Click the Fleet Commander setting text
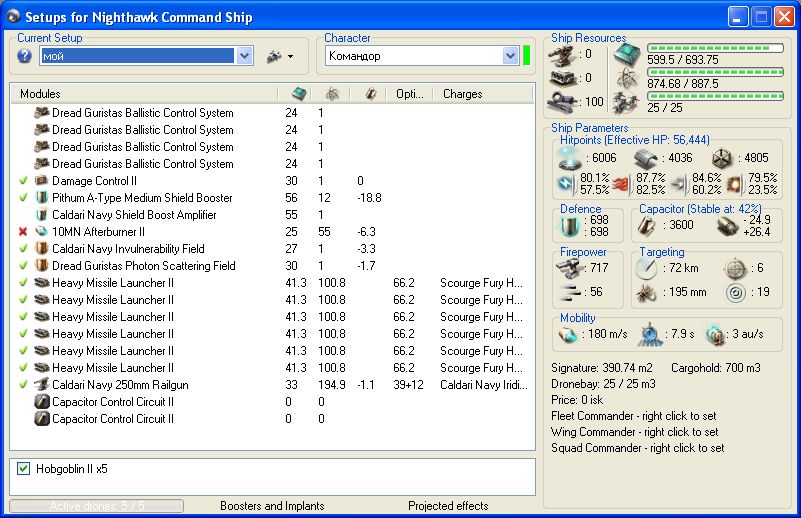The image size is (801, 518). pos(634,416)
